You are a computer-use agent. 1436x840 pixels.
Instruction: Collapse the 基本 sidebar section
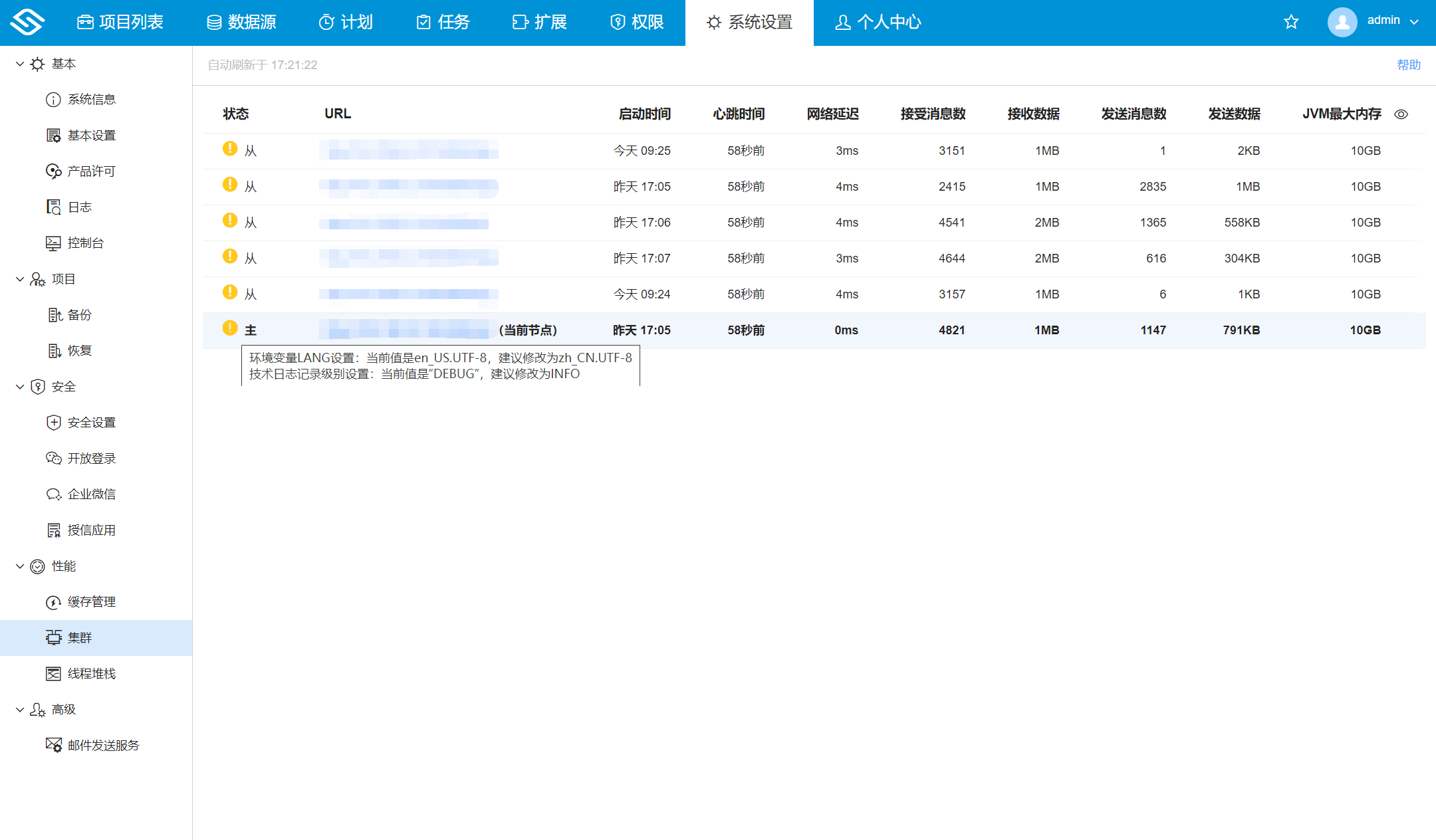[19, 63]
